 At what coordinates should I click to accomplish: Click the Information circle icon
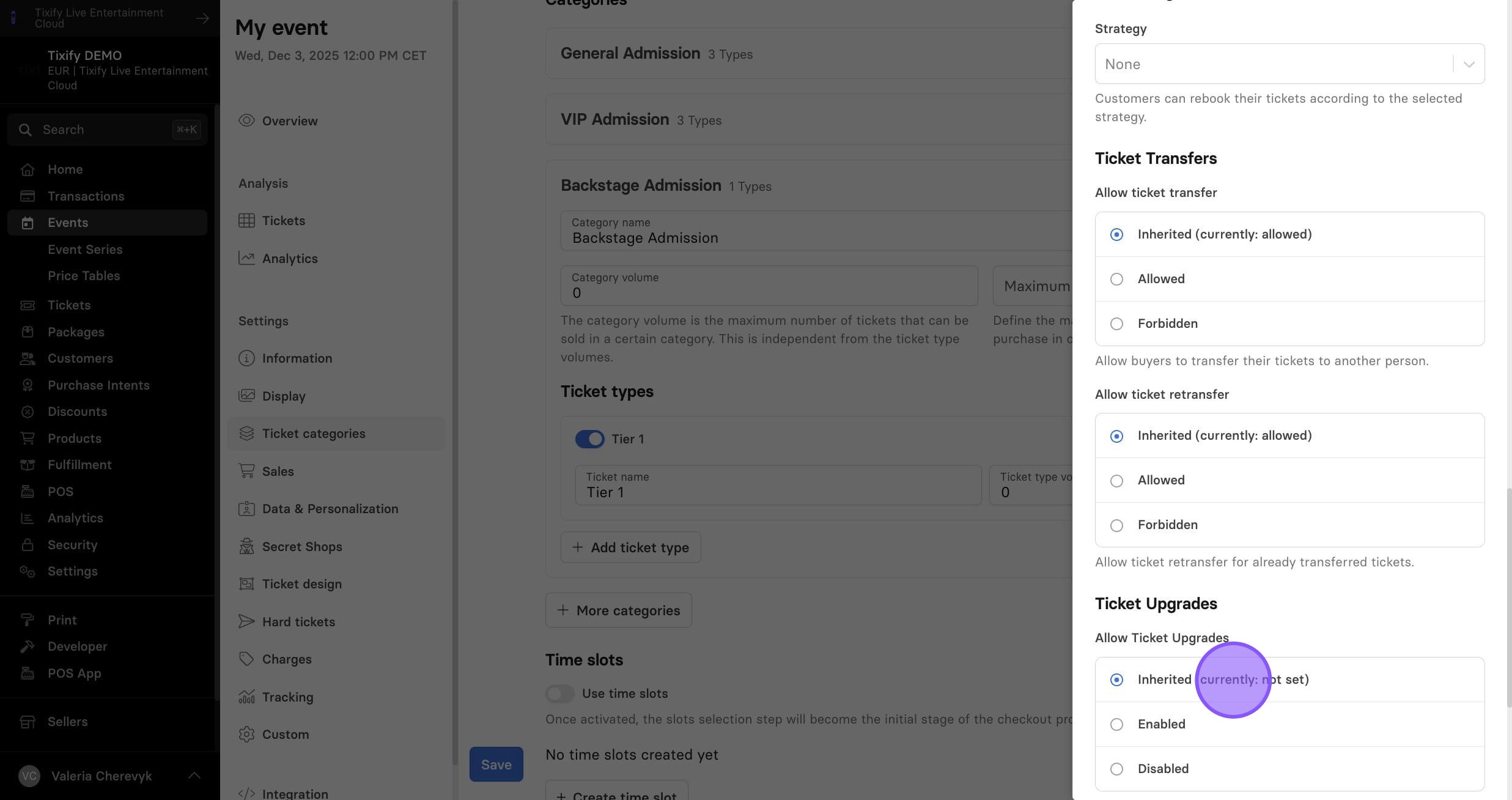246,358
